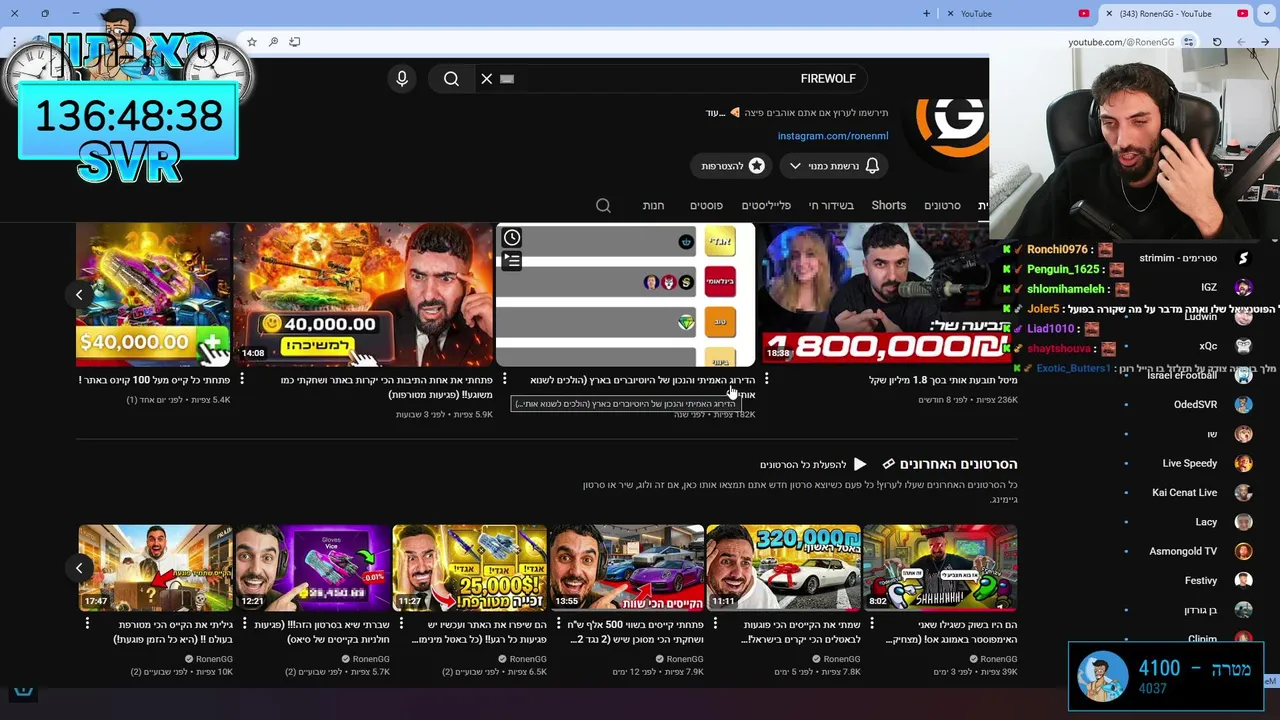The height and width of the screenshot is (720, 1280).
Task: Switch to the Shorts channel tab
Action: coord(888,205)
